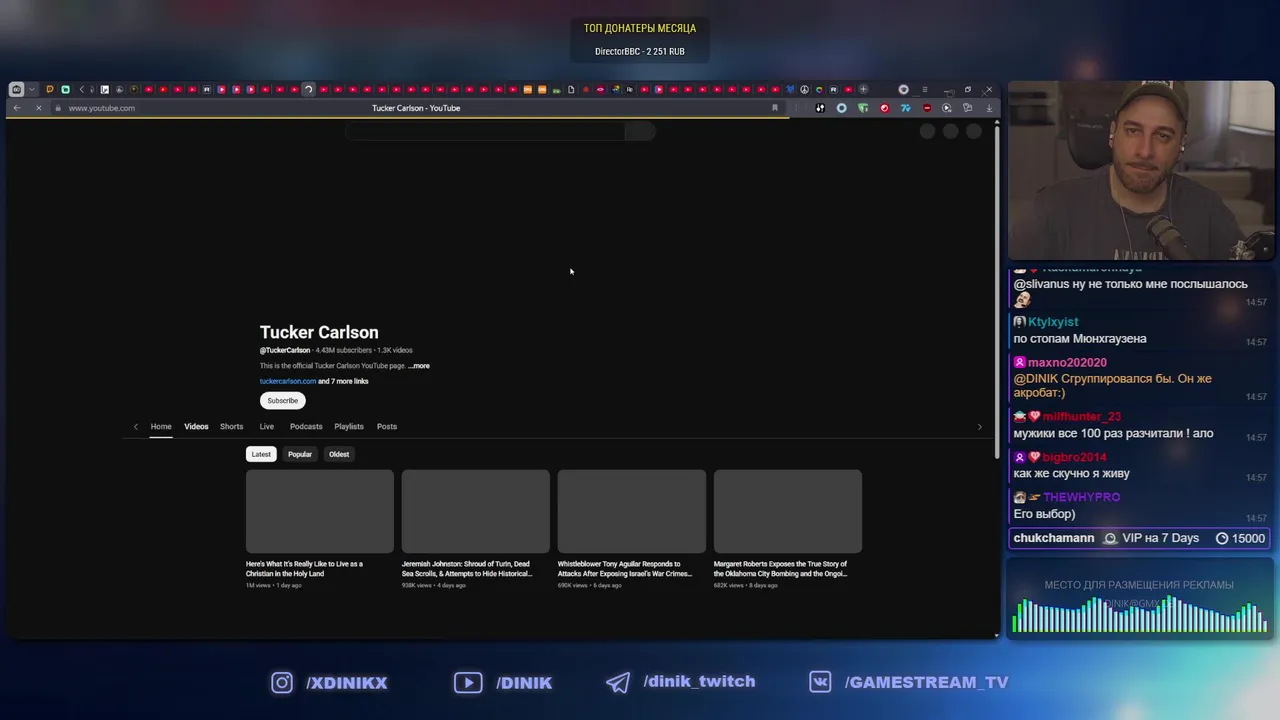Focus the www.youtube.com address field
This screenshot has height=720, width=1280.
pos(102,108)
